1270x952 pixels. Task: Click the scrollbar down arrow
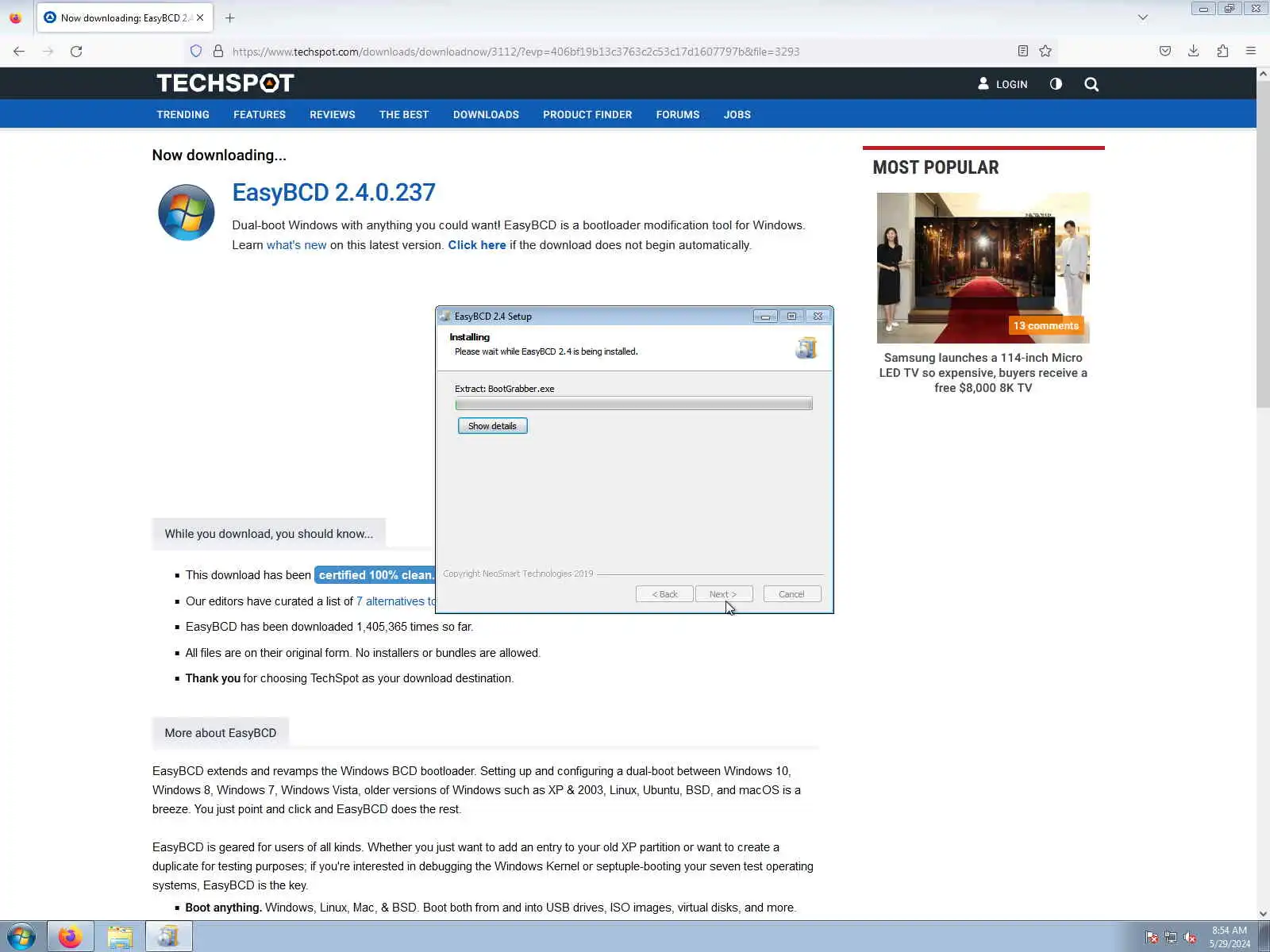click(x=1263, y=914)
